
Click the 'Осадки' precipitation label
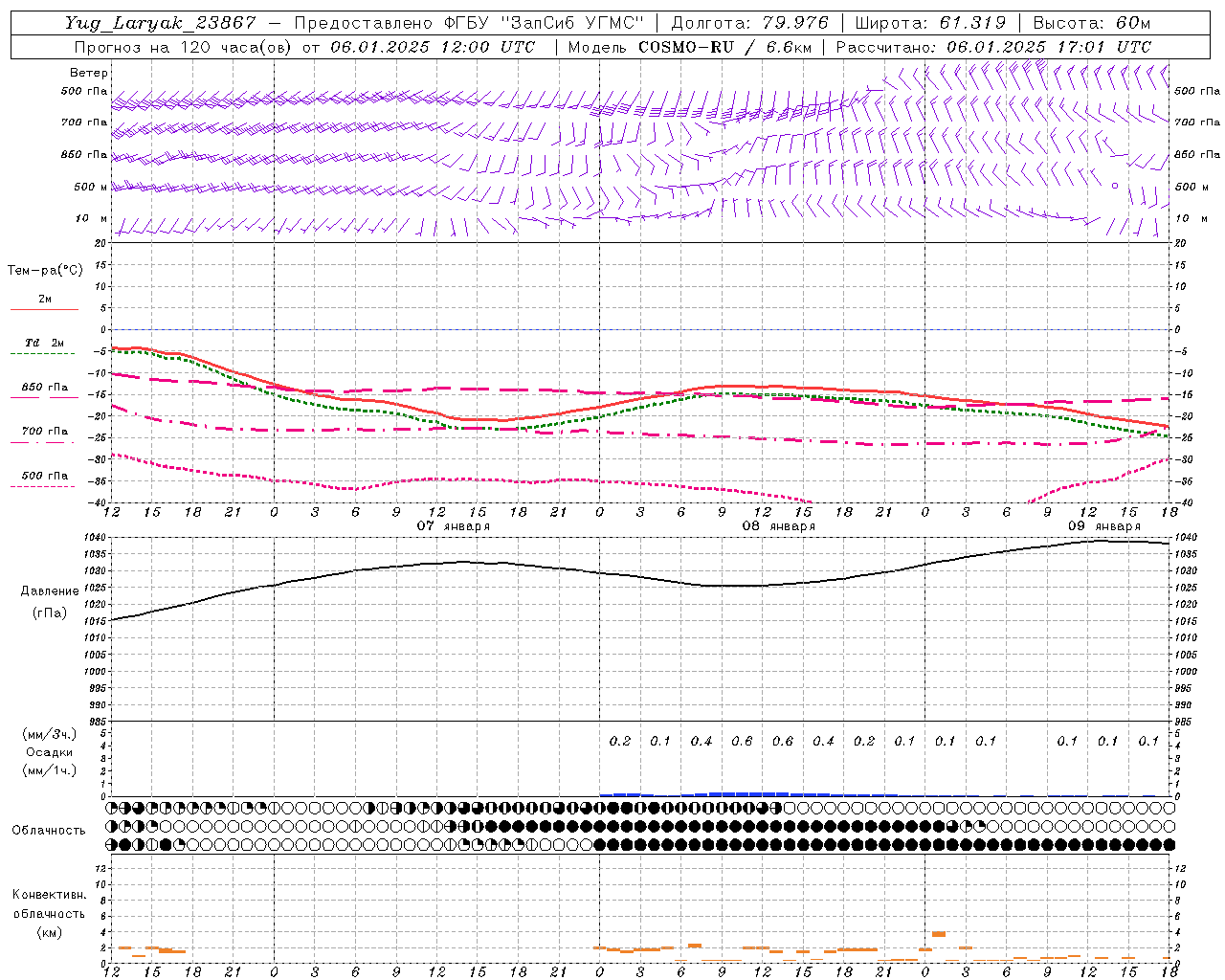pyautogui.click(x=49, y=752)
